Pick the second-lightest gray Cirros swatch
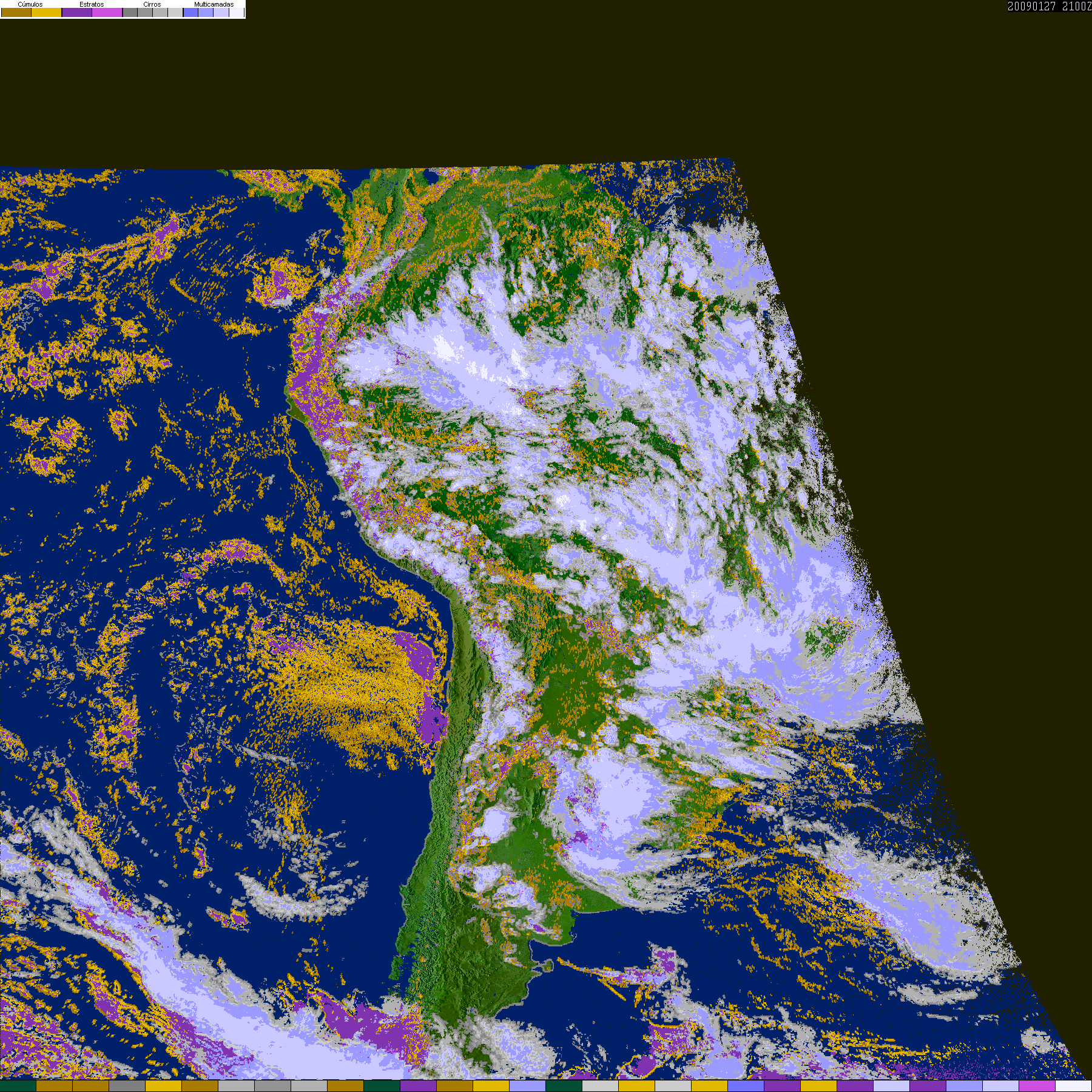Image resolution: width=1092 pixels, height=1092 pixels. 160,12
